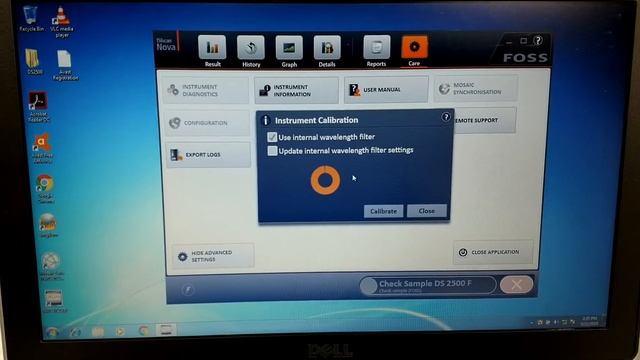Open Internet Explorer from taskbar

[x=75, y=332]
